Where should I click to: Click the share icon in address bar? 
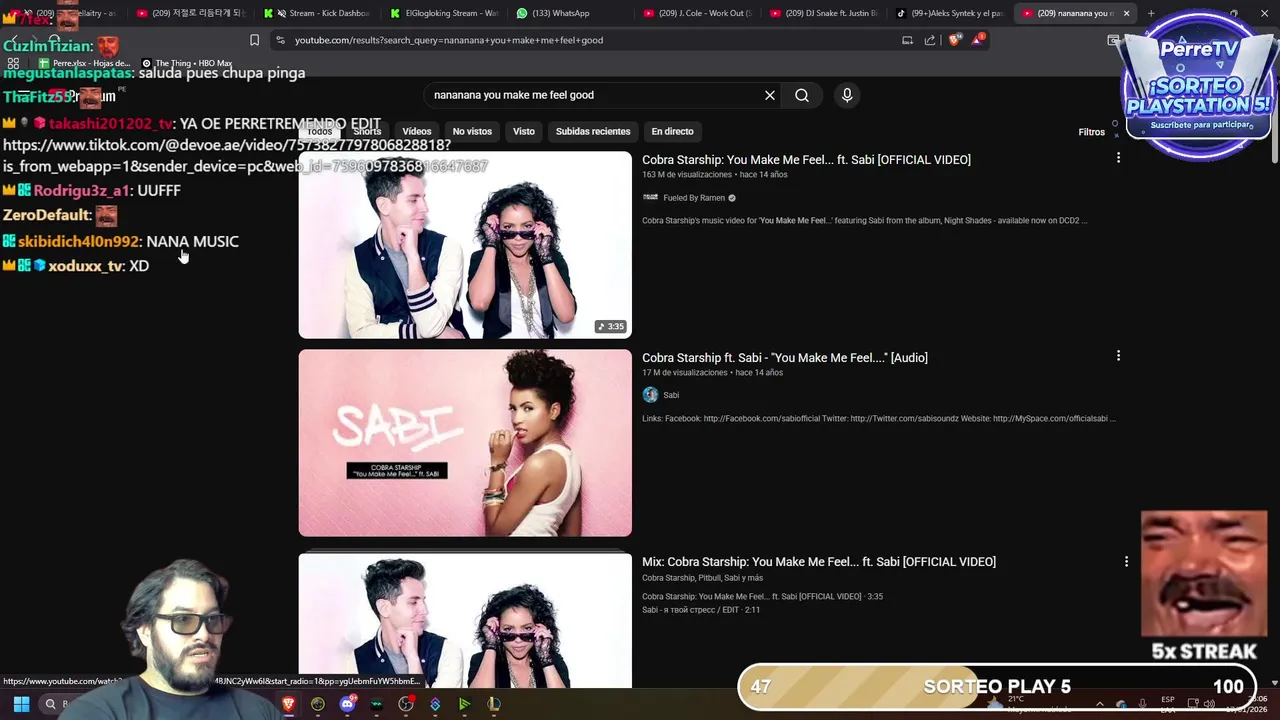click(930, 40)
